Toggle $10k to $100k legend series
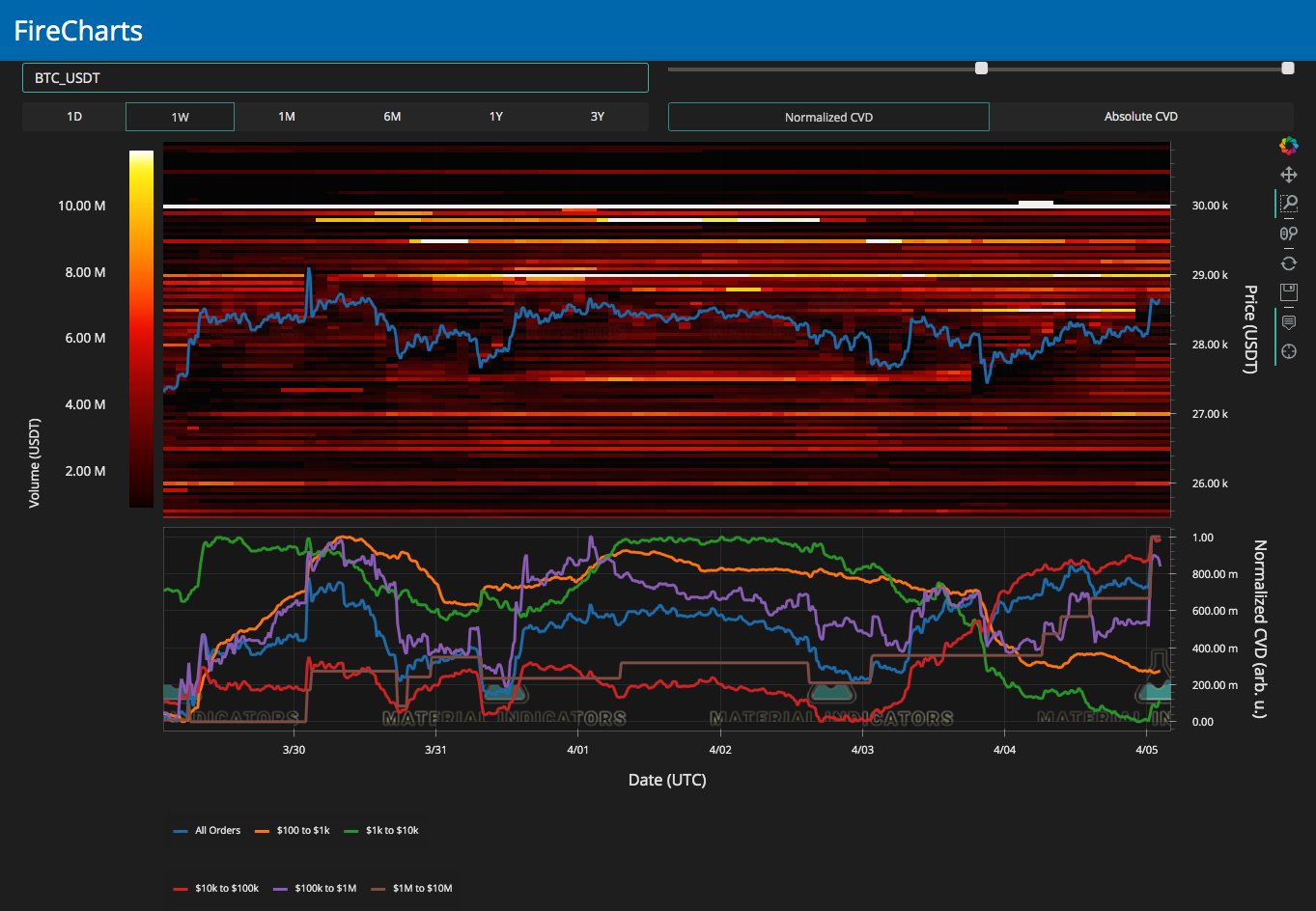The width and height of the screenshot is (1316, 911). (x=216, y=888)
